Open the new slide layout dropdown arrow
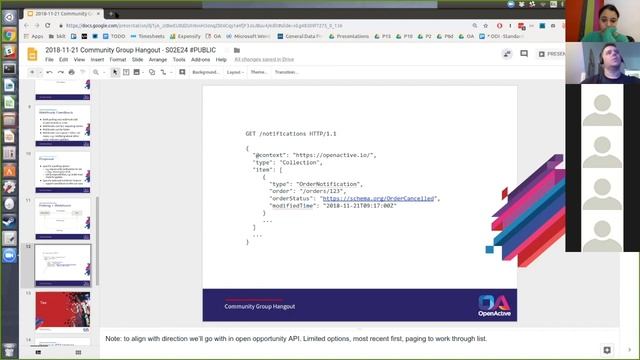The width and height of the screenshot is (640, 360). 40,72
